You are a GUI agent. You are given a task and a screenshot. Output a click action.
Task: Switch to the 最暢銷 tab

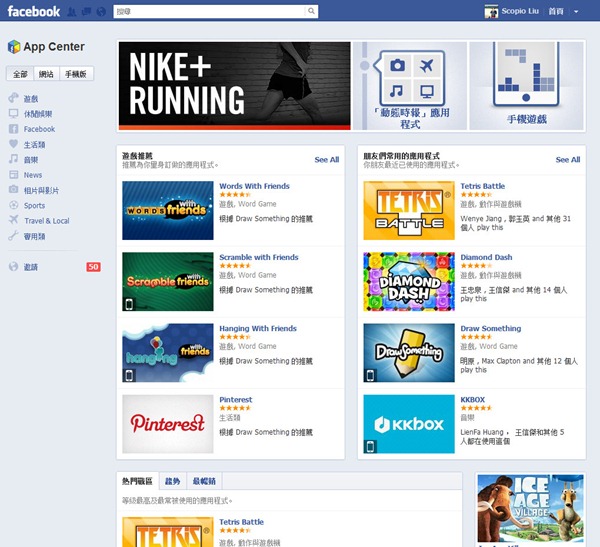204,481
